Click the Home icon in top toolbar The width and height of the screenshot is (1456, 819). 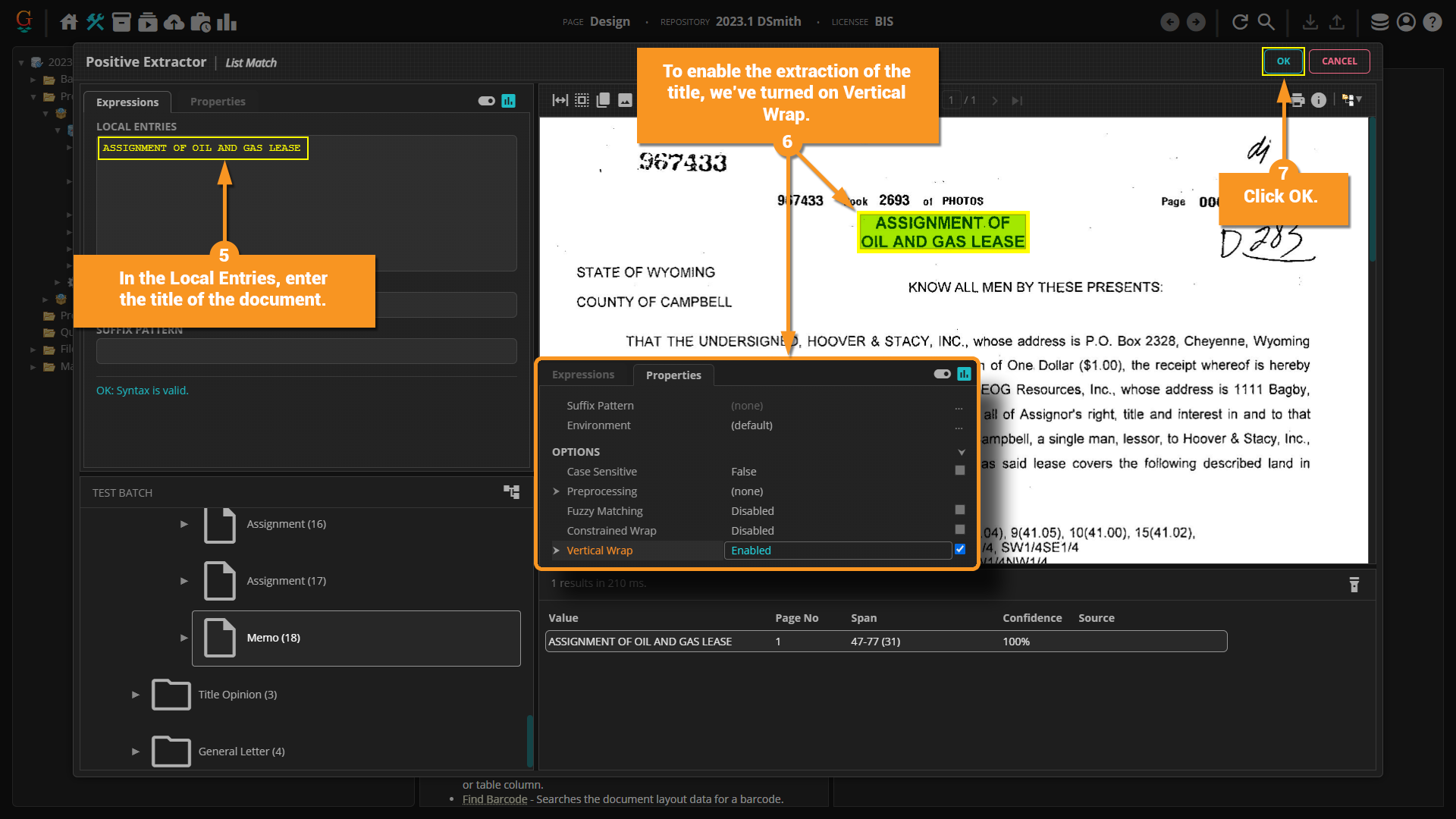pos(69,22)
